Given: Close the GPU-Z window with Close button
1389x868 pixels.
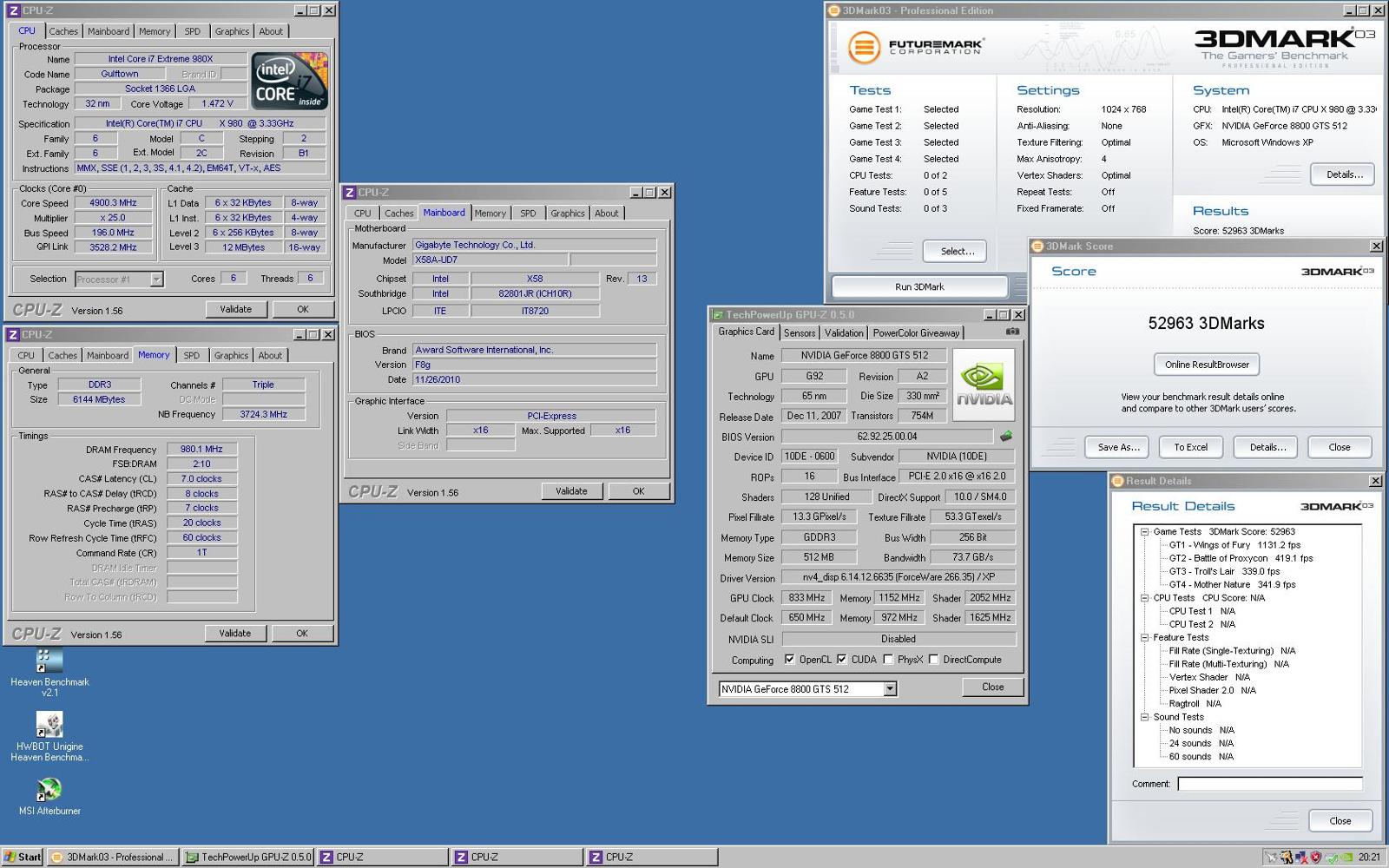Looking at the screenshot, I should (x=992, y=687).
